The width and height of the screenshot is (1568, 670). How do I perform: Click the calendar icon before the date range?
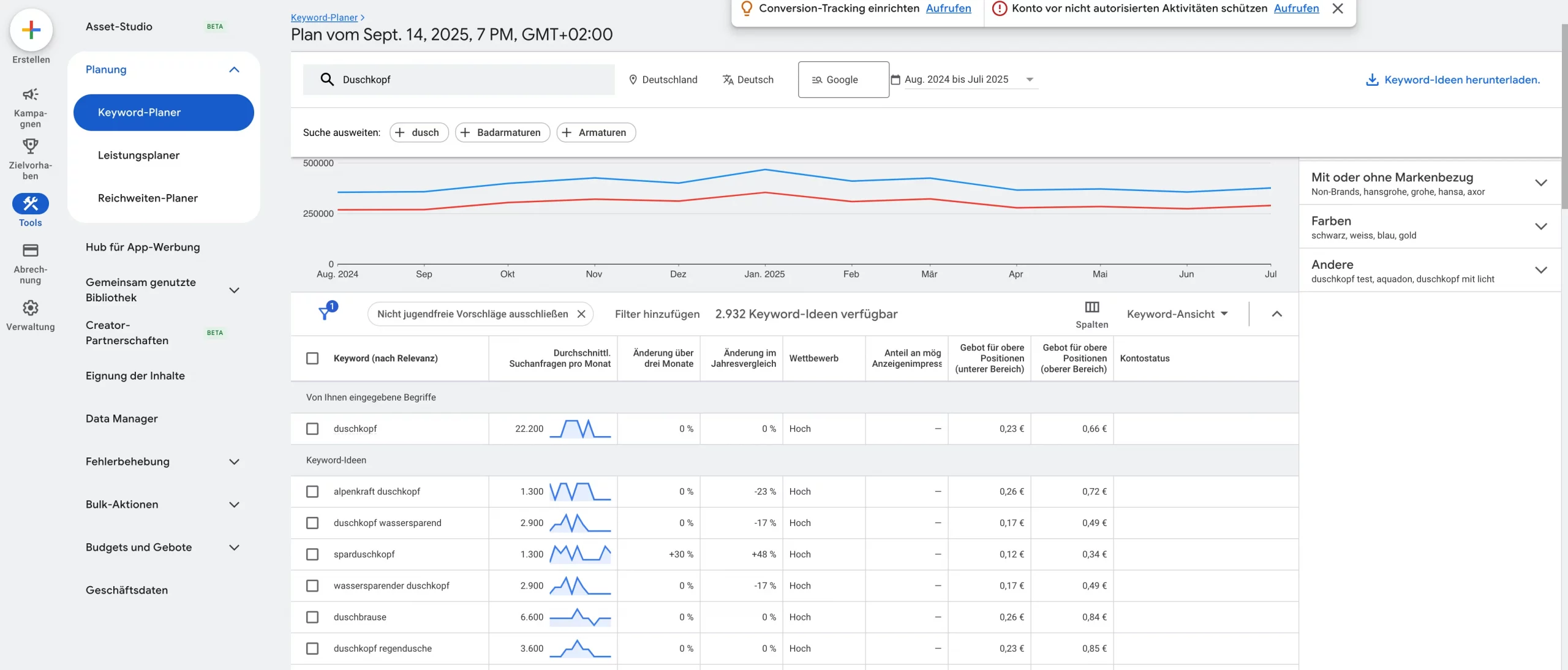[x=895, y=79]
